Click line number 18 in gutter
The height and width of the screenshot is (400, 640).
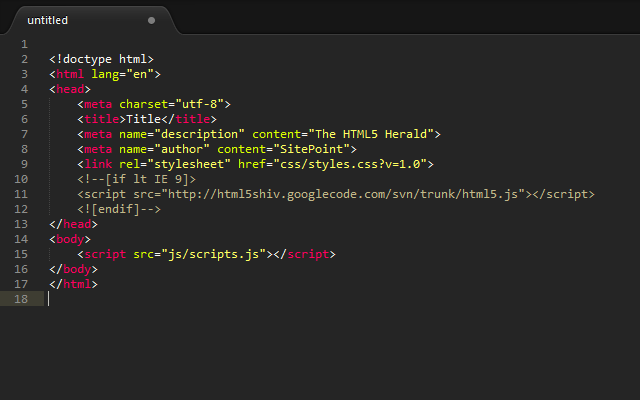coord(21,299)
